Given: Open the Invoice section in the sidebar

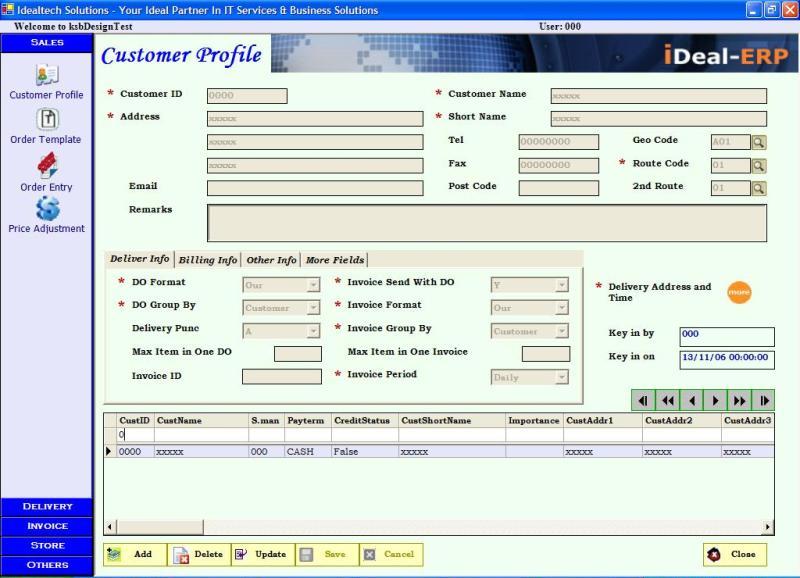Looking at the screenshot, I should tap(47, 526).
